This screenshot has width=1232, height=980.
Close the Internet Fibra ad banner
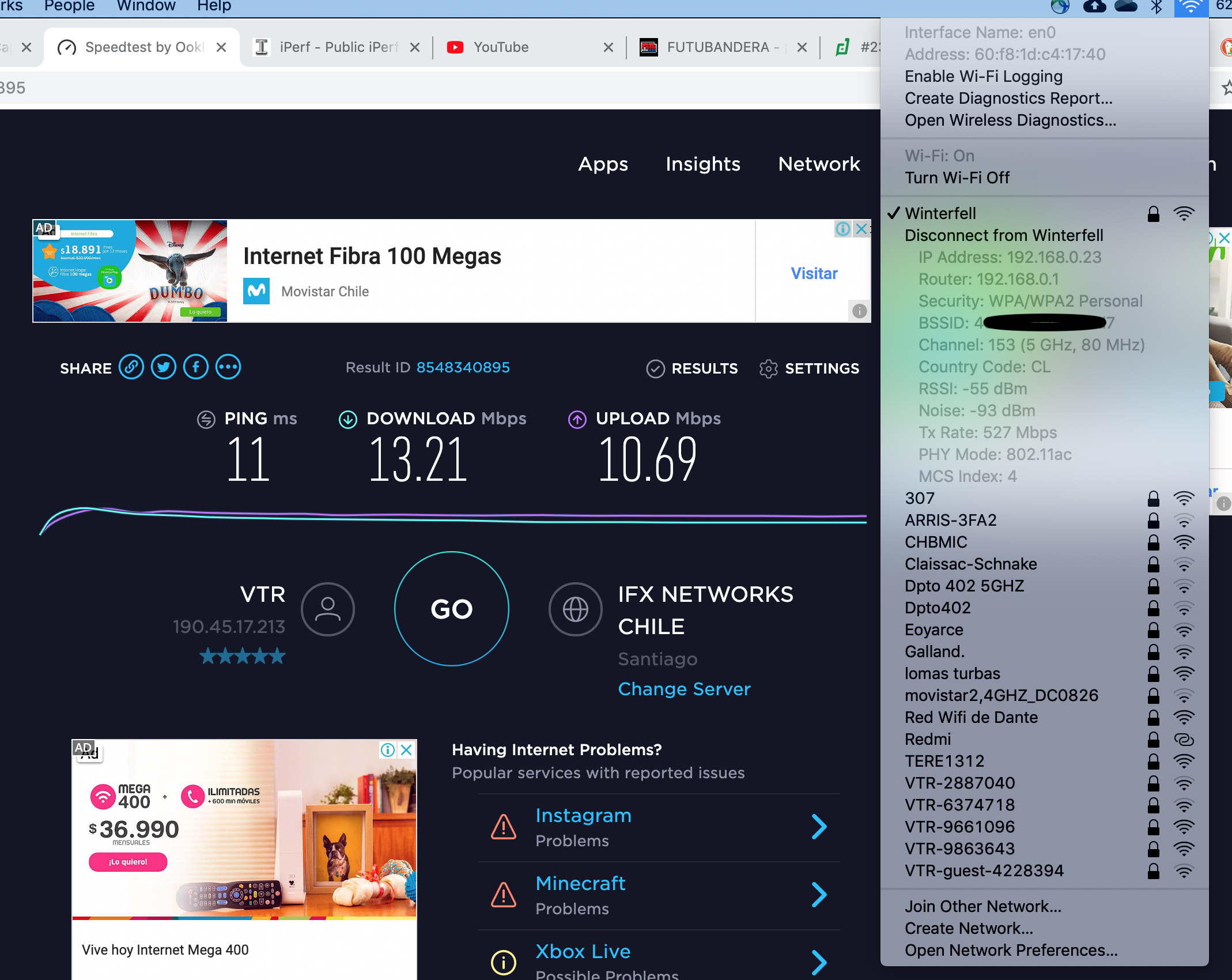click(x=861, y=229)
